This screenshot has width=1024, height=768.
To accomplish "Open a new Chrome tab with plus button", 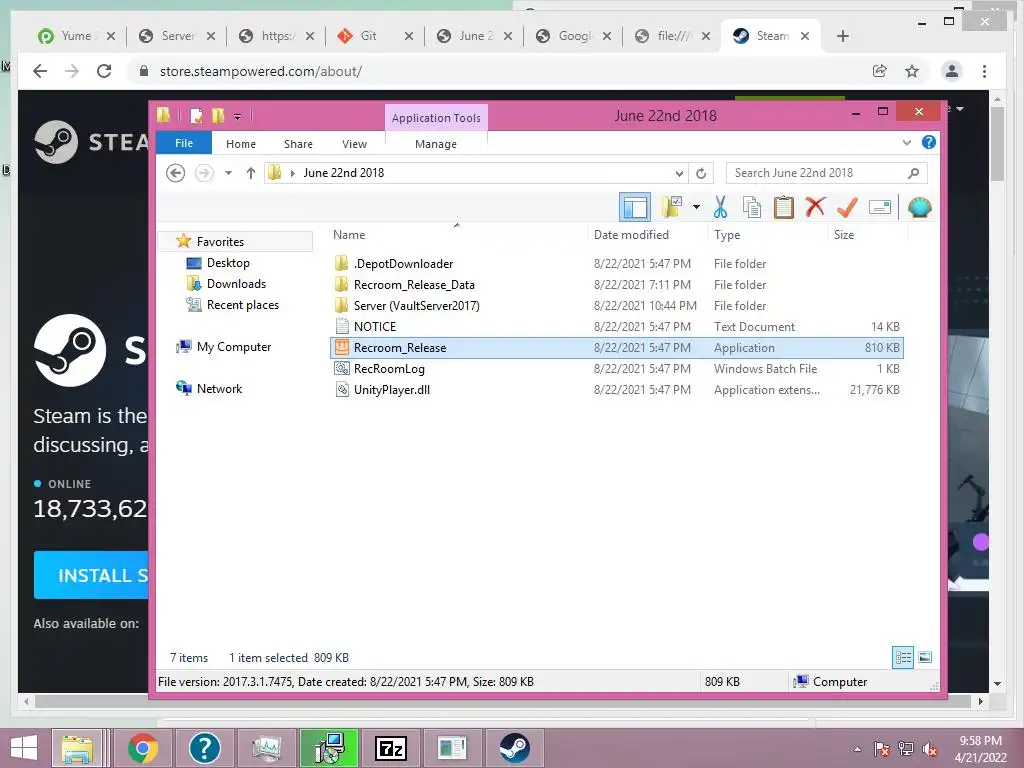I will tap(842, 36).
